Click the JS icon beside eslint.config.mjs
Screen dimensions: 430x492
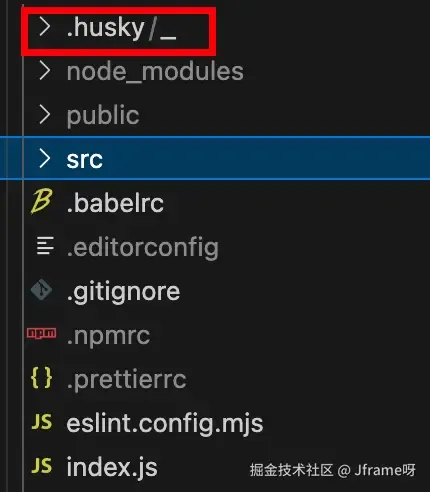click(x=42, y=422)
